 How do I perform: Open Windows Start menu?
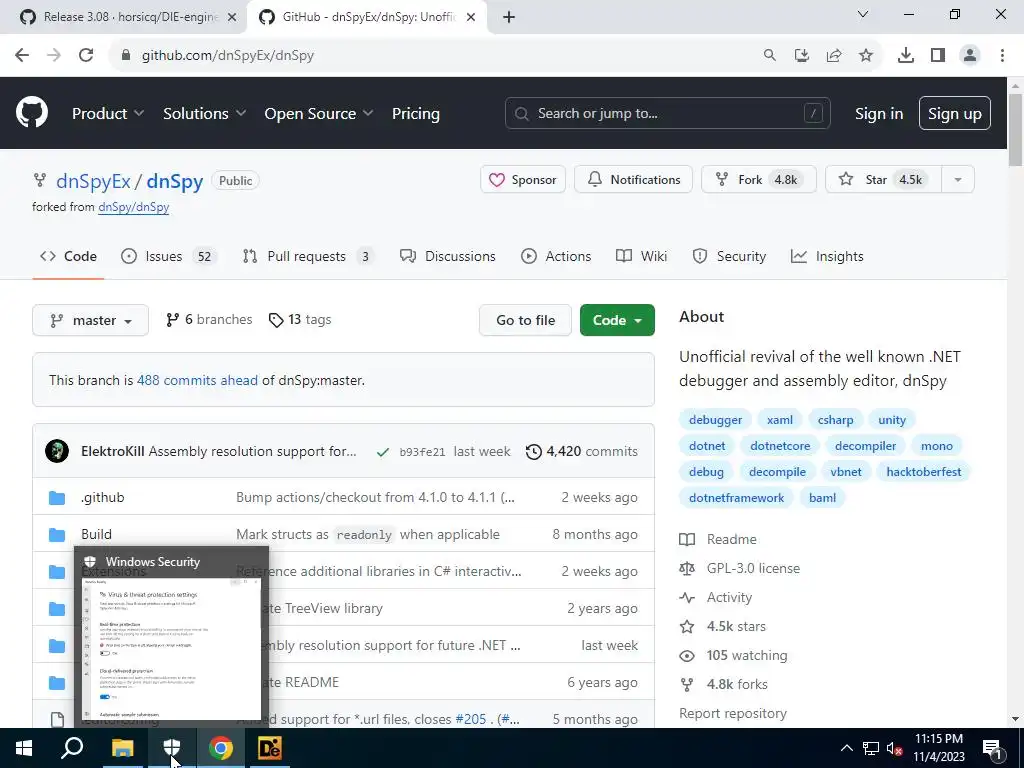click(x=24, y=748)
